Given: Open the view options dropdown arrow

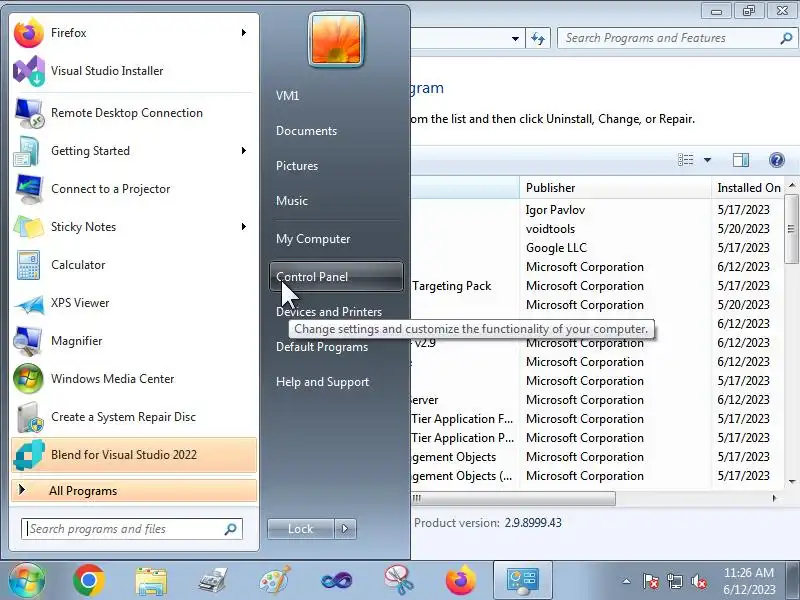Looking at the screenshot, I should [707, 160].
